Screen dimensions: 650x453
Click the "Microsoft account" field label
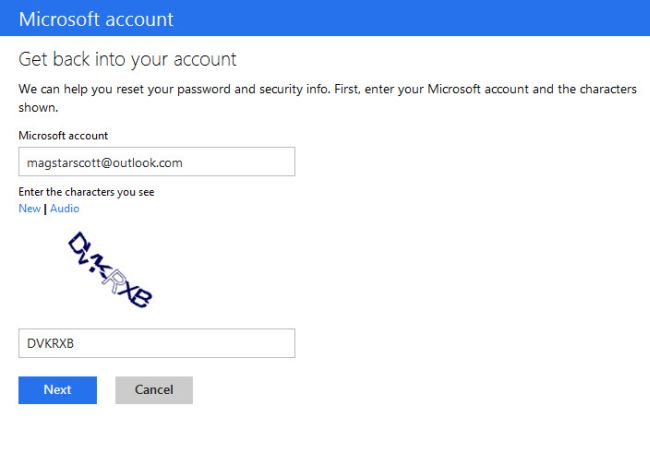click(63, 135)
